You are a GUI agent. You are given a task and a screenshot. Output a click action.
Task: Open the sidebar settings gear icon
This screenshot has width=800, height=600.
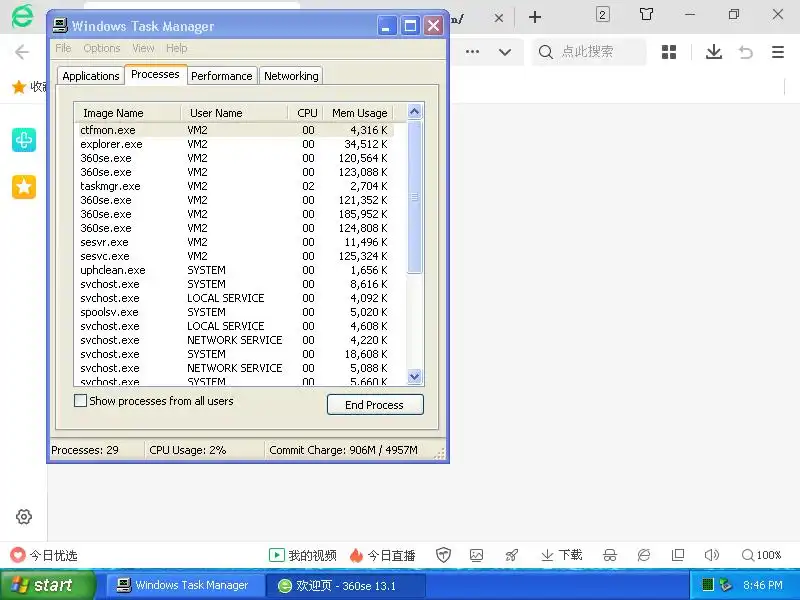(24, 517)
